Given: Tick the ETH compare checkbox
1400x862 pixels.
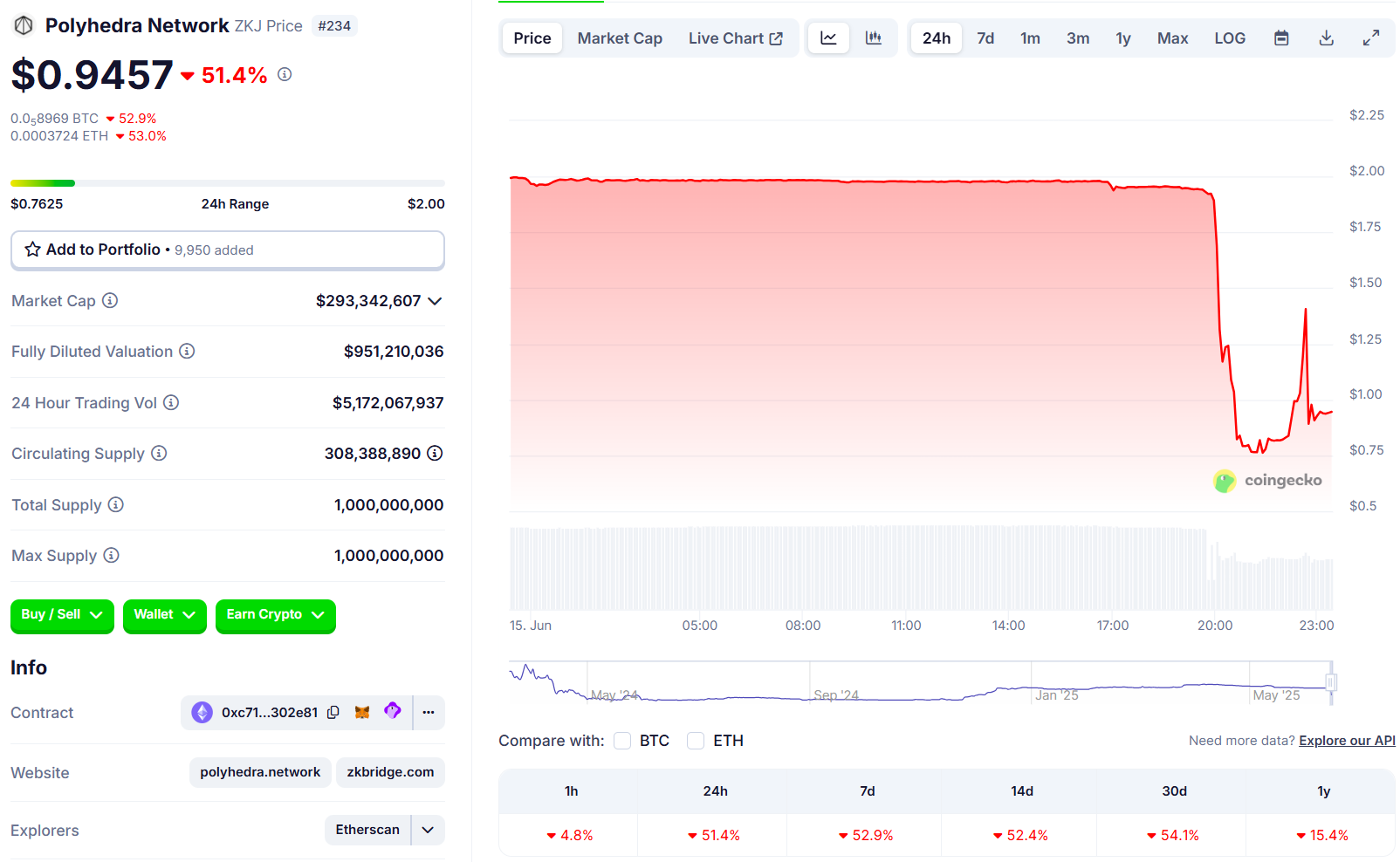Looking at the screenshot, I should click(696, 741).
